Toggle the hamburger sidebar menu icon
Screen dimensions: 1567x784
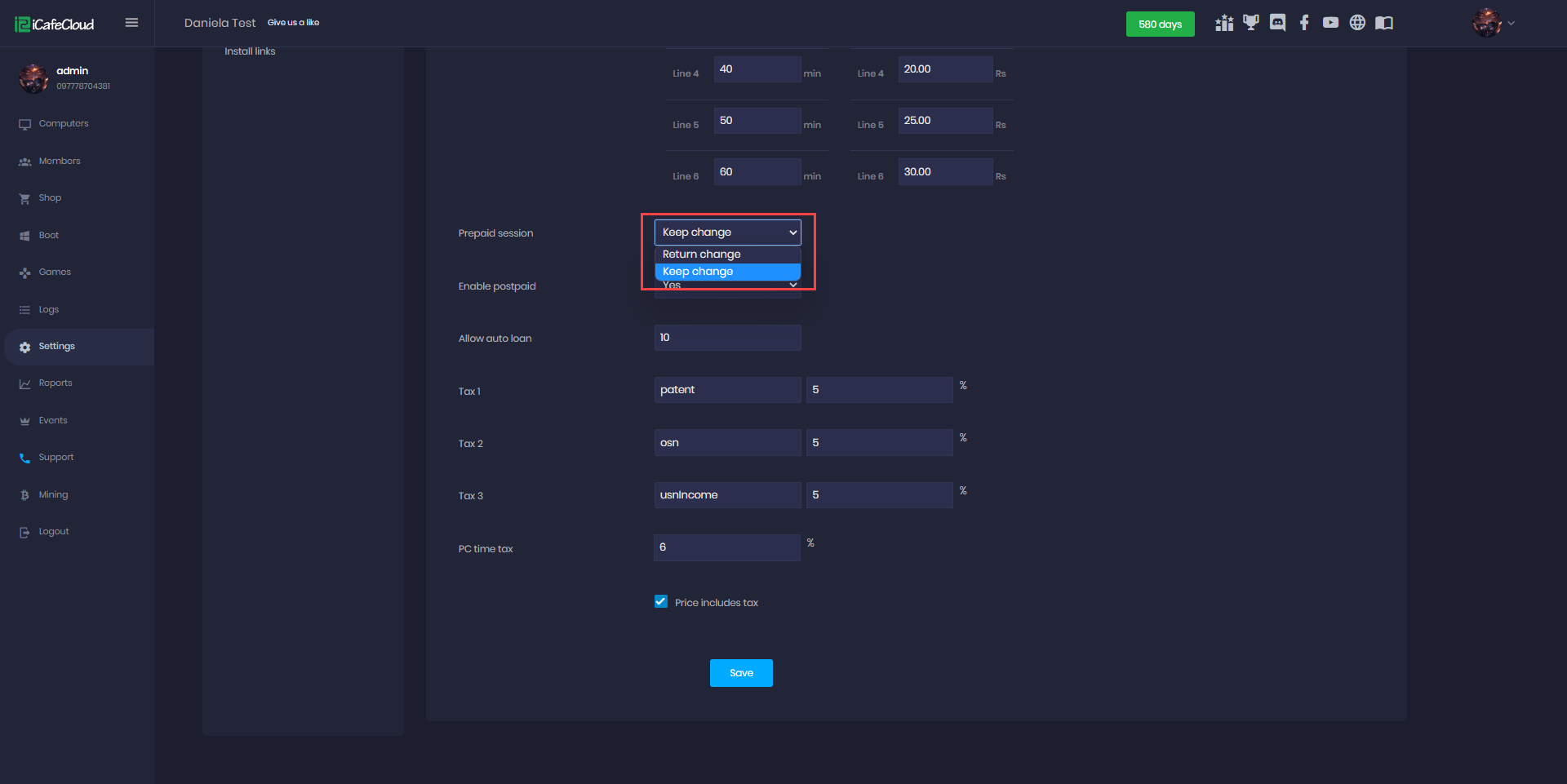(x=131, y=23)
